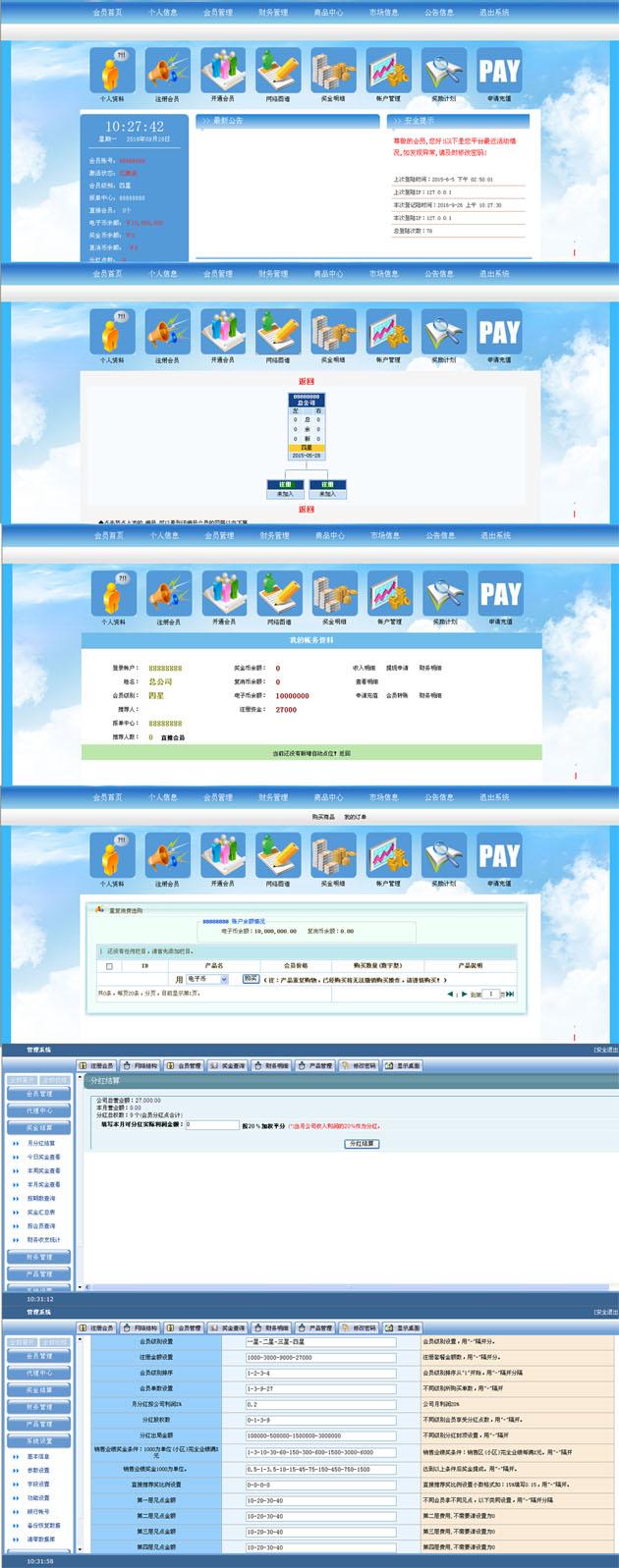
Task: Open the 电子币 payment type dropdown
Action: [207, 979]
